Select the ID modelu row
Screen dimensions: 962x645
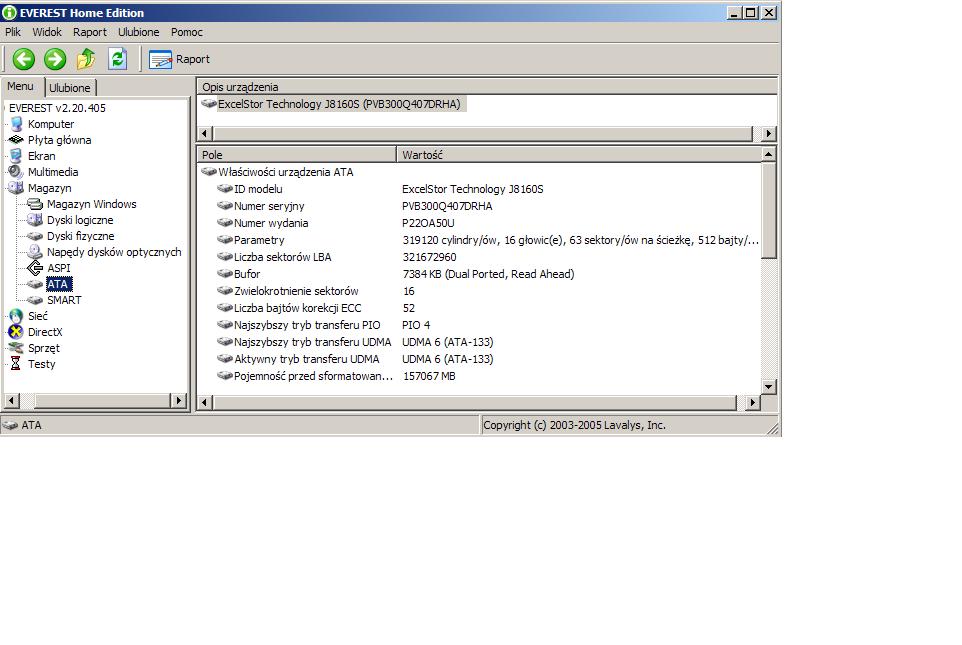479,189
